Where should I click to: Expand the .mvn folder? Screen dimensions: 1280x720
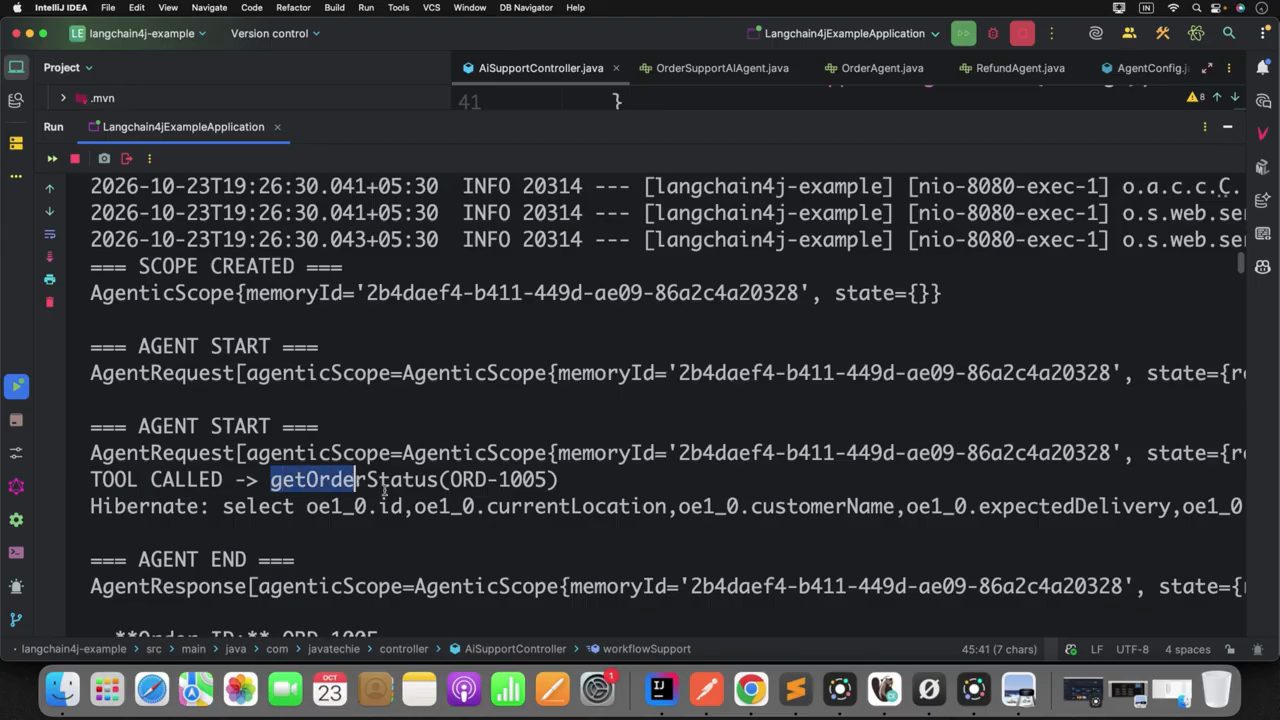tap(63, 98)
